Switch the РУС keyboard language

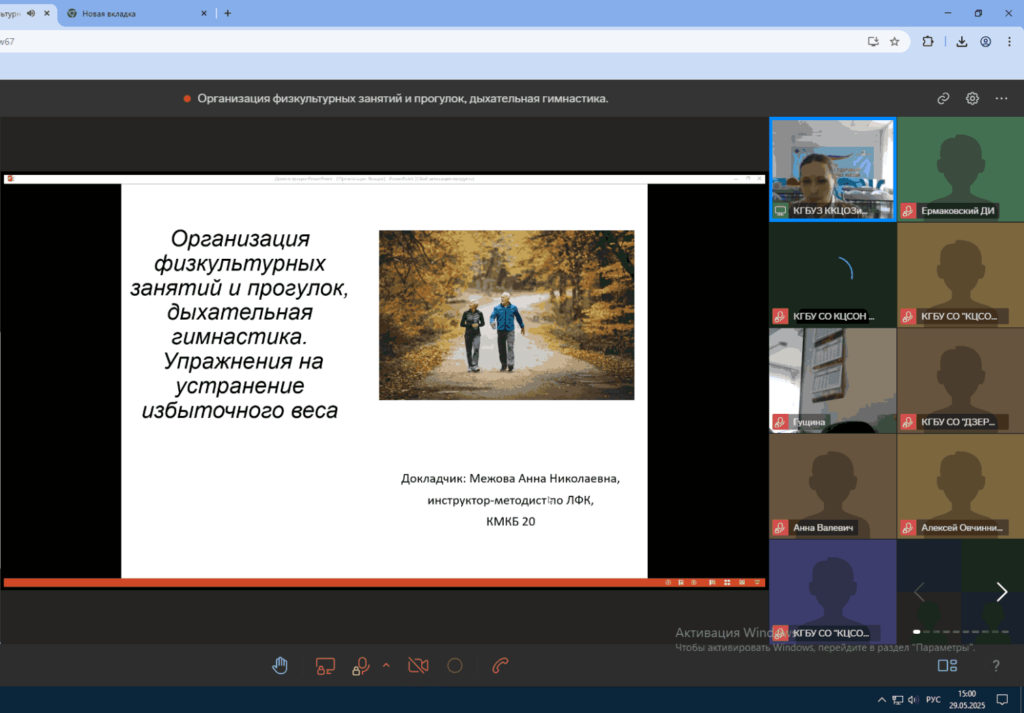(x=933, y=700)
